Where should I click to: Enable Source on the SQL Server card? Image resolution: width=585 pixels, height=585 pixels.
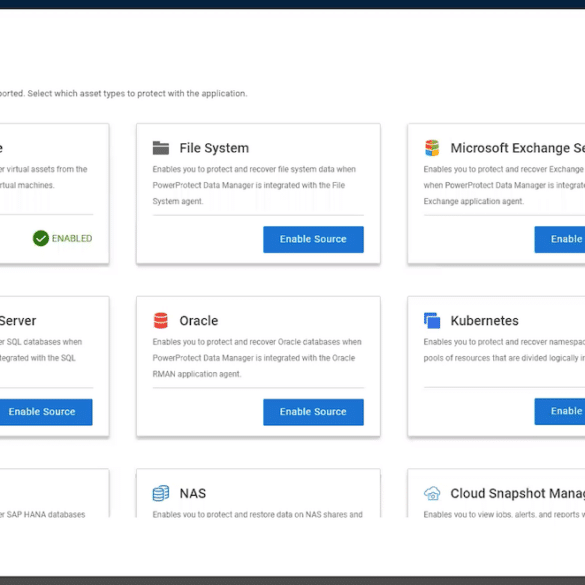tap(45, 412)
